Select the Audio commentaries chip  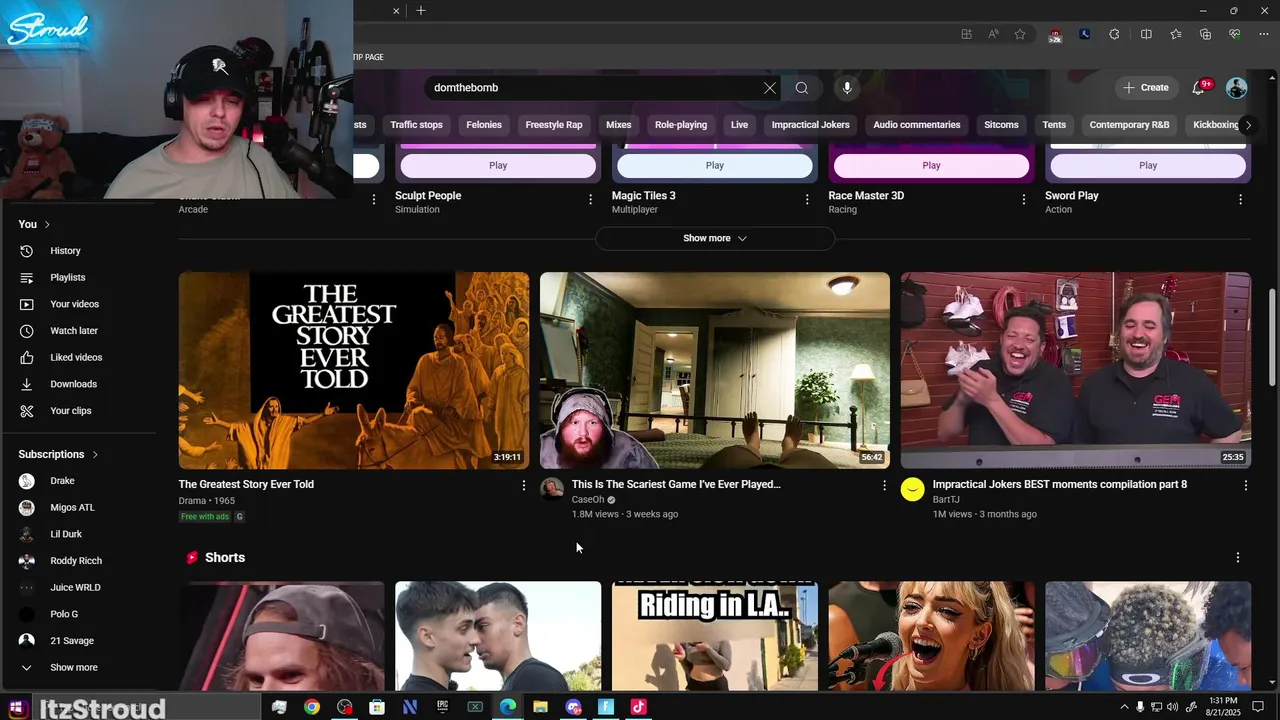(x=917, y=125)
